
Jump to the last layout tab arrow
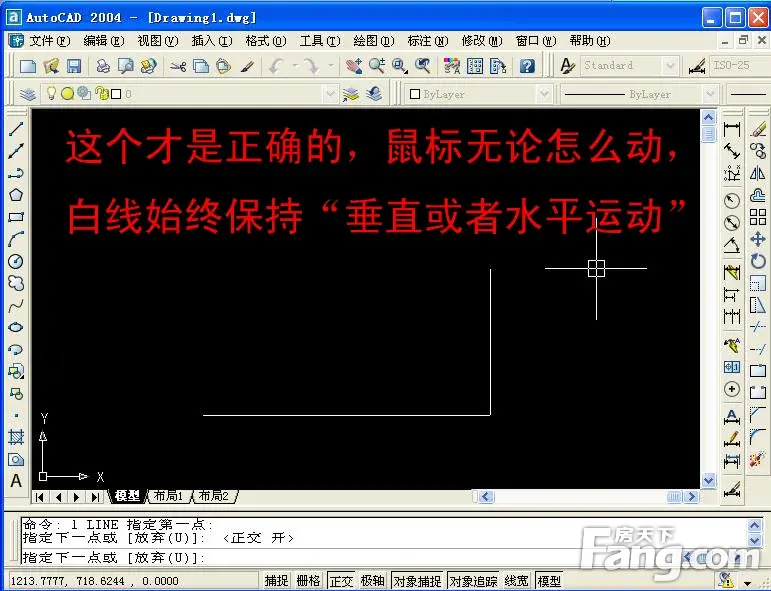[x=95, y=497]
